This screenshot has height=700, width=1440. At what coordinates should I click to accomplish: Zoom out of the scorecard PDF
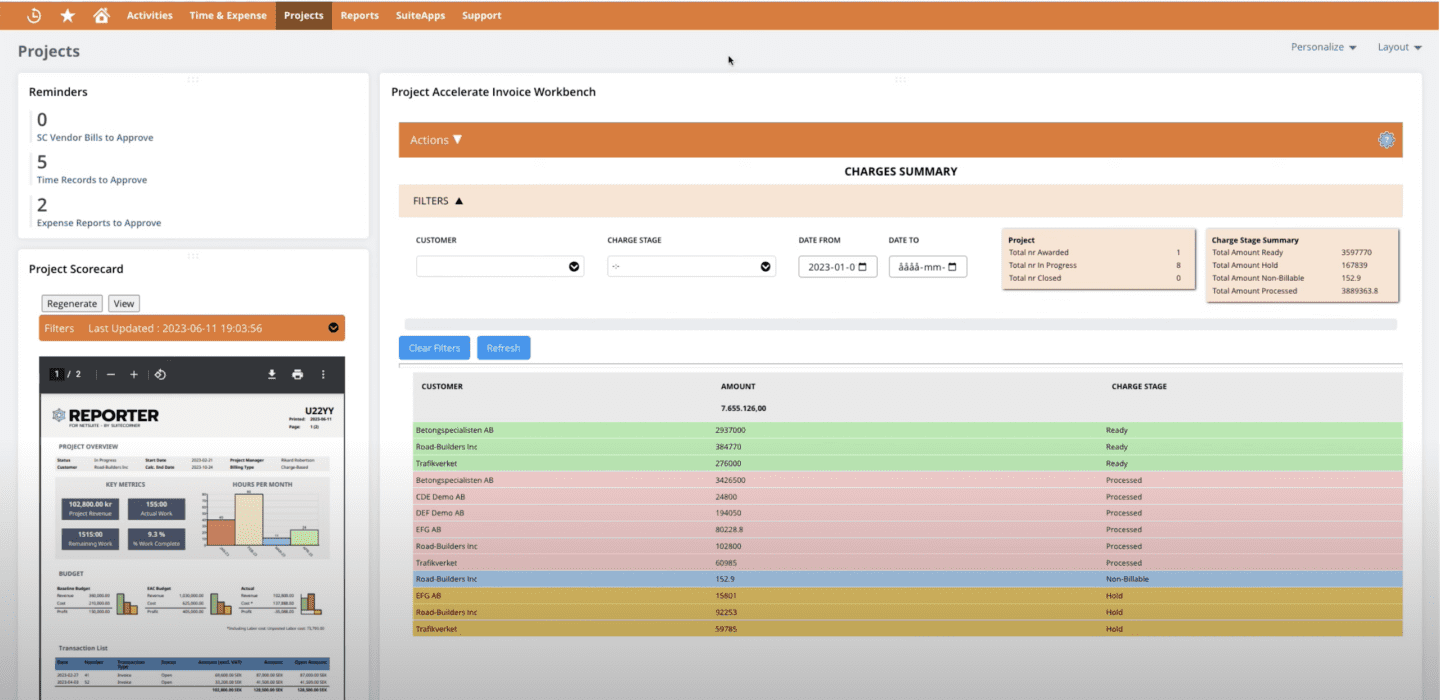pyautogui.click(x=110, y=373)
